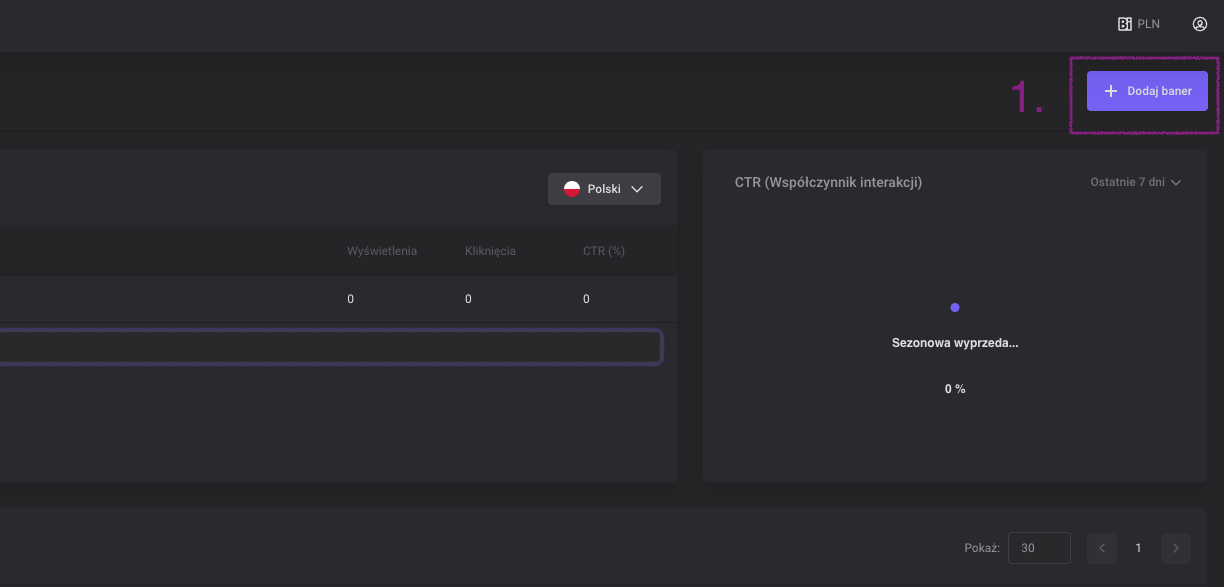Select the banner row showing zero statistics

click(330, 299)
